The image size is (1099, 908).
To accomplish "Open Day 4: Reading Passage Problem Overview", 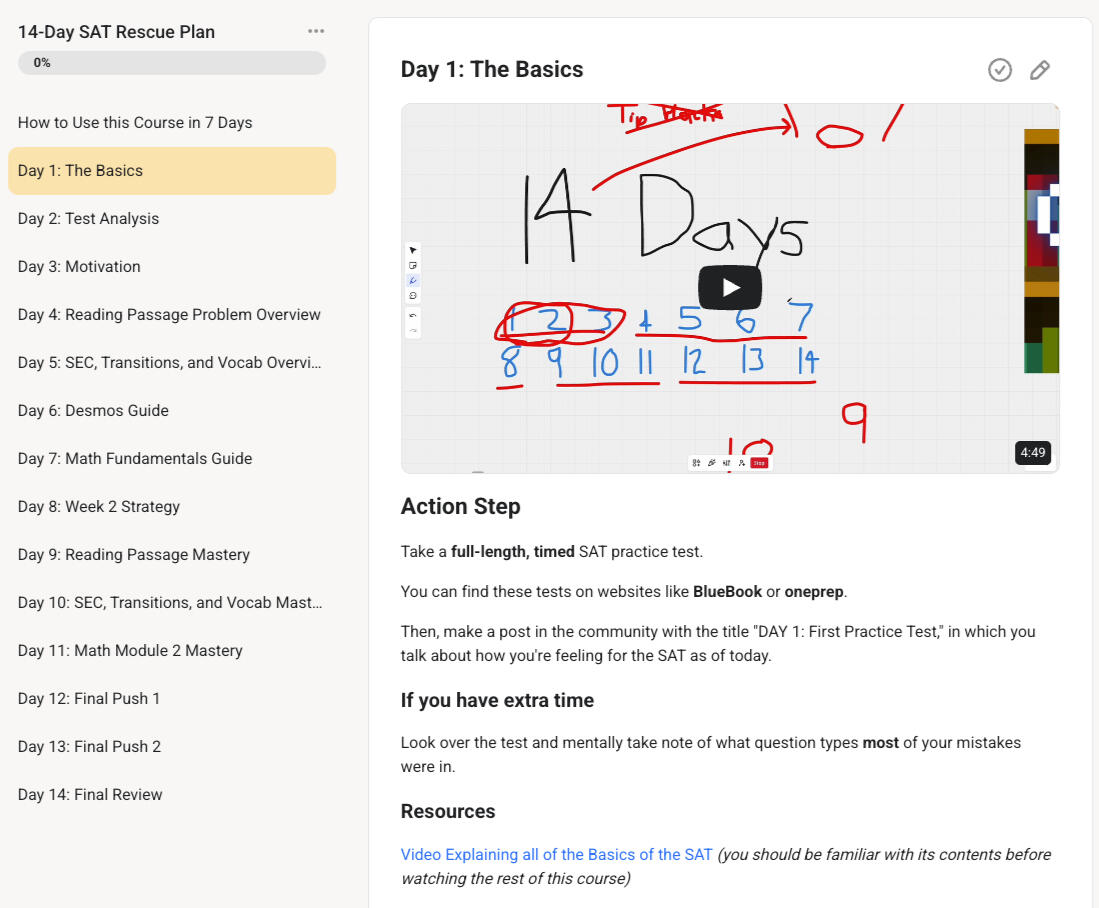I will tap(169, 315).
